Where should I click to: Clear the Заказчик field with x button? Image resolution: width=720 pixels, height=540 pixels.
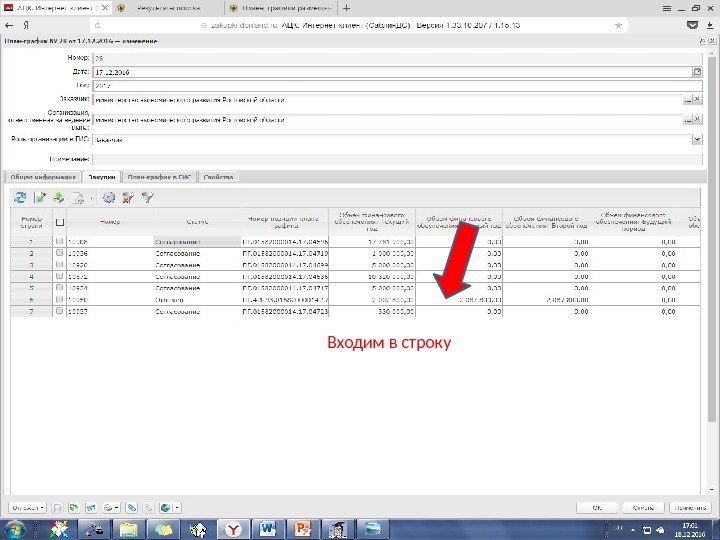pyautogui.click(x=697, y=99)
